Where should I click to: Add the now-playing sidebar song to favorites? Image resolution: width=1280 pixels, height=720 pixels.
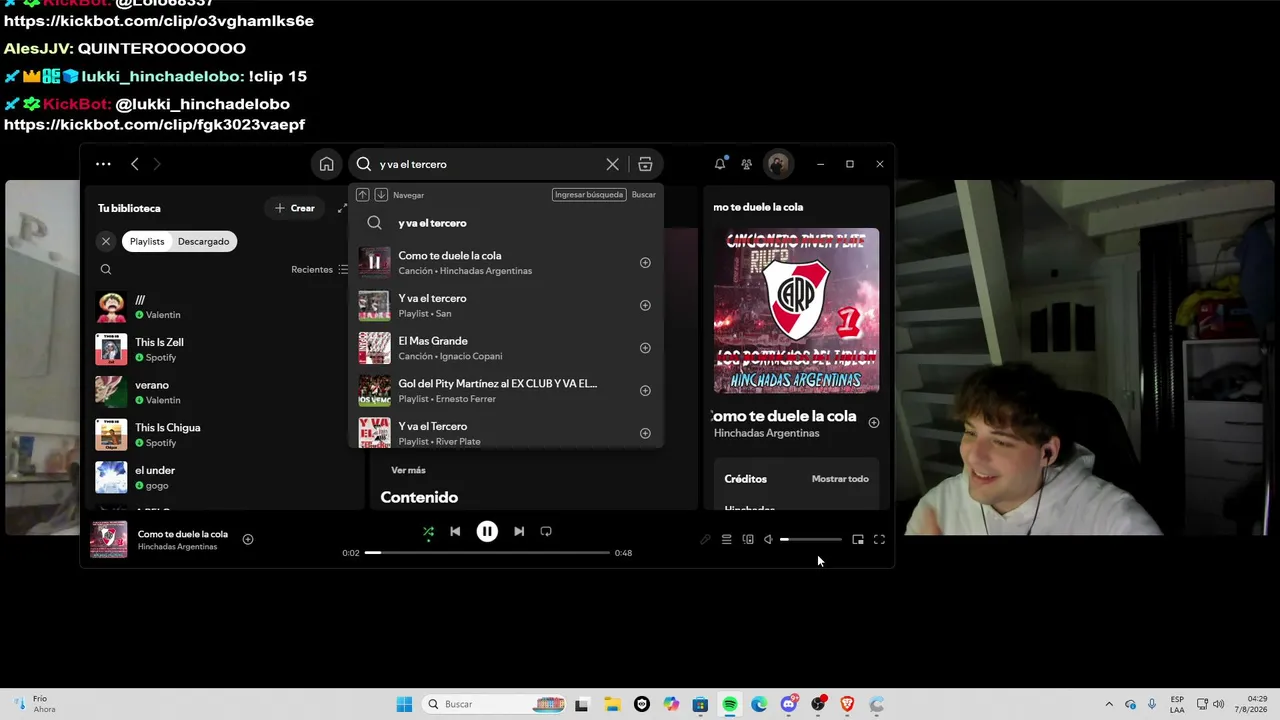(x=874, y=423)
